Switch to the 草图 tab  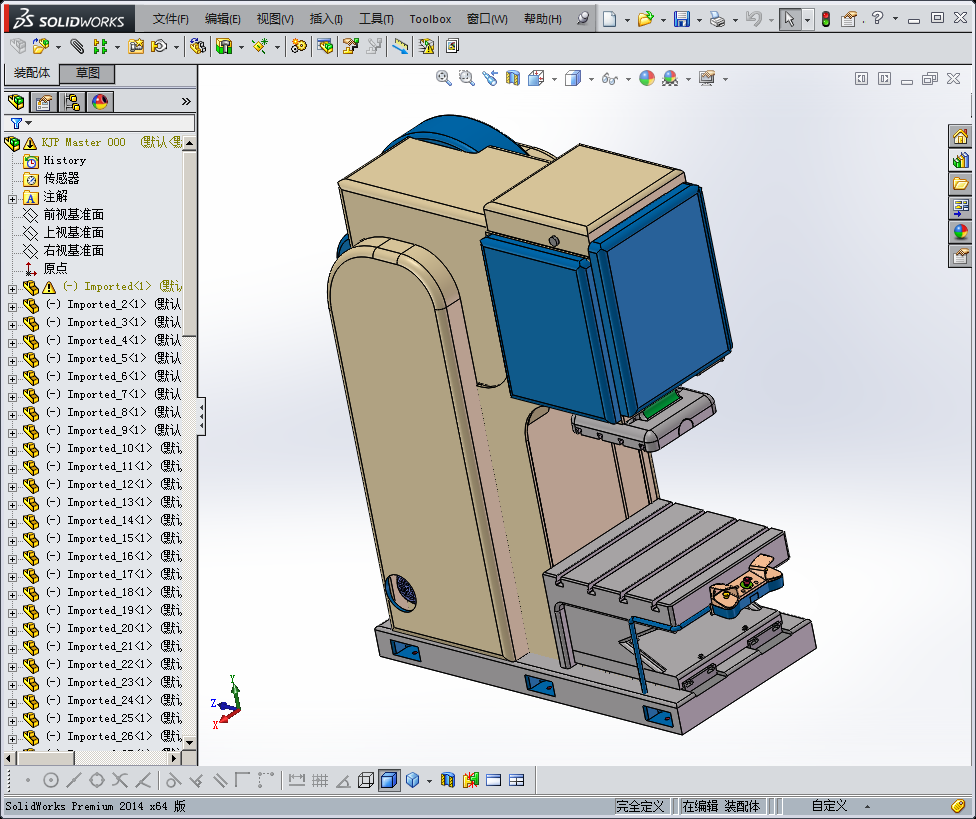(x=88, y=73)
